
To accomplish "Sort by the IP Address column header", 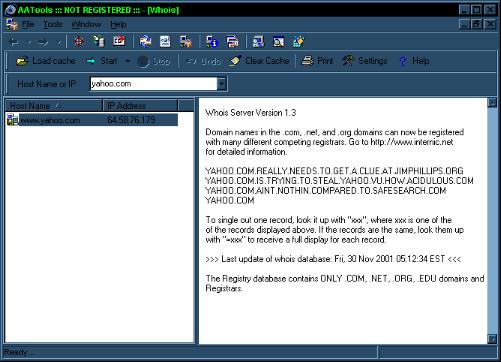I will coord(140,106).
